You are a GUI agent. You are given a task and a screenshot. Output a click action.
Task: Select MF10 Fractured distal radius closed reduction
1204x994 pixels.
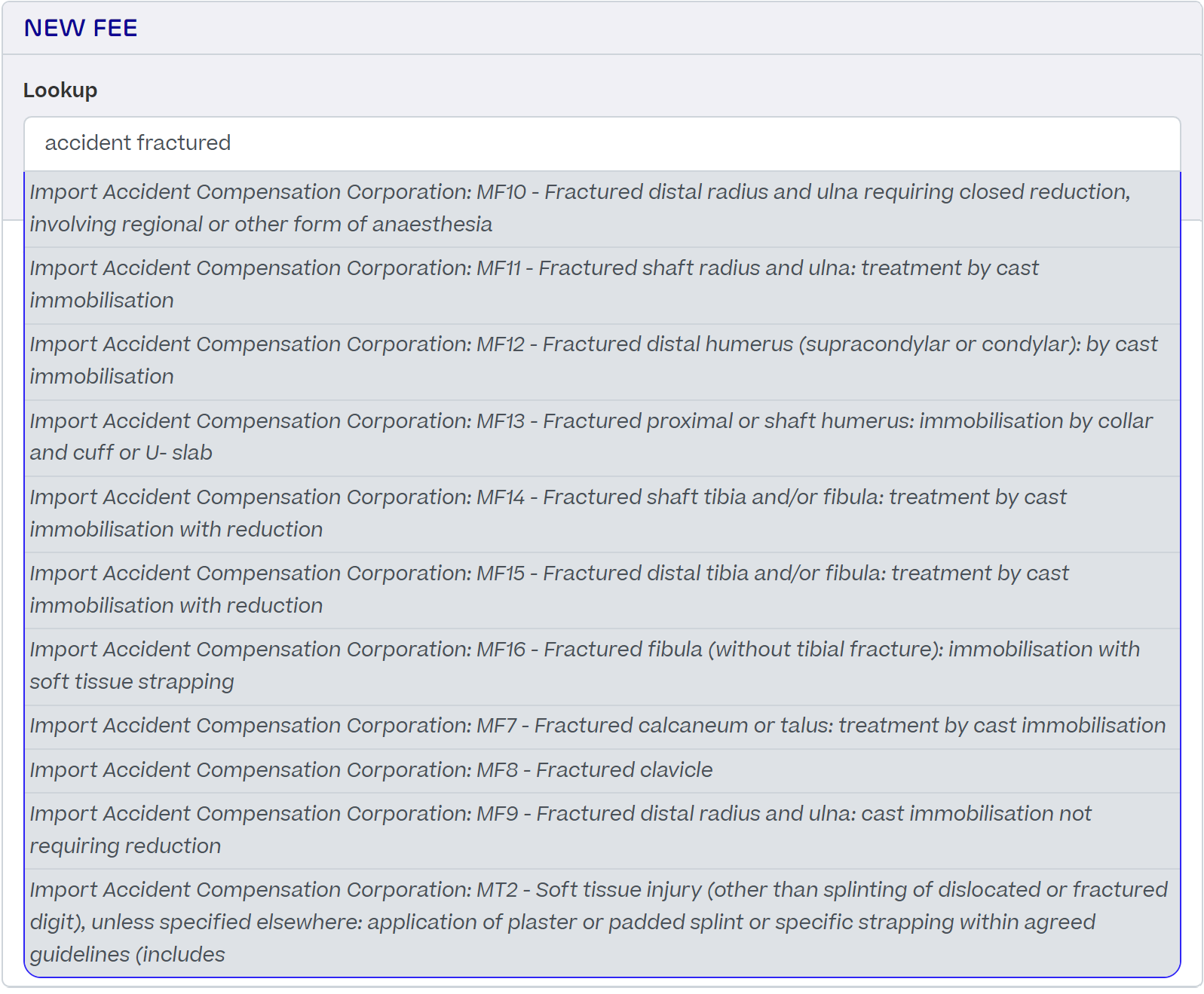click(x=602, y=209)
